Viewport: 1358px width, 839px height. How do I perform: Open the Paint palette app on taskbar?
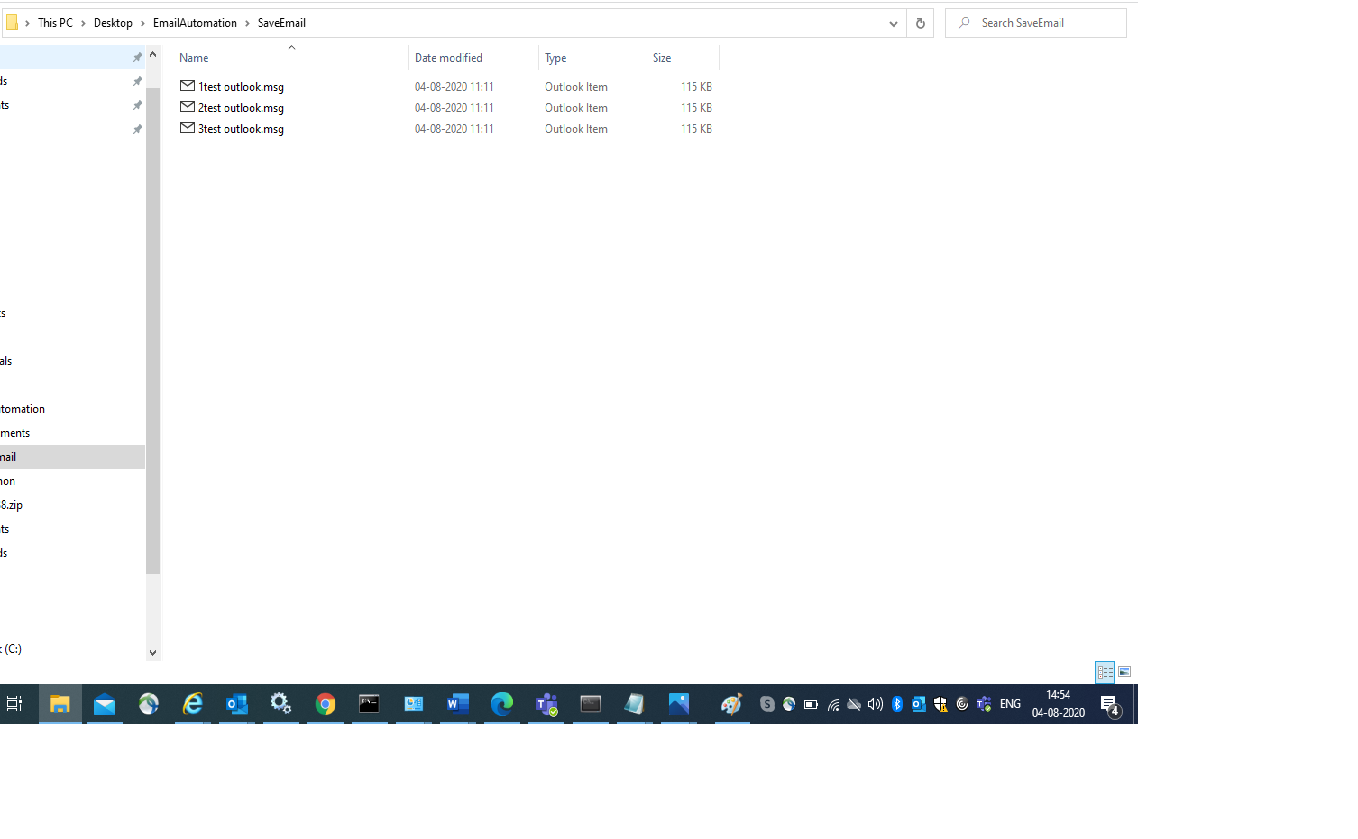(732, 704)
